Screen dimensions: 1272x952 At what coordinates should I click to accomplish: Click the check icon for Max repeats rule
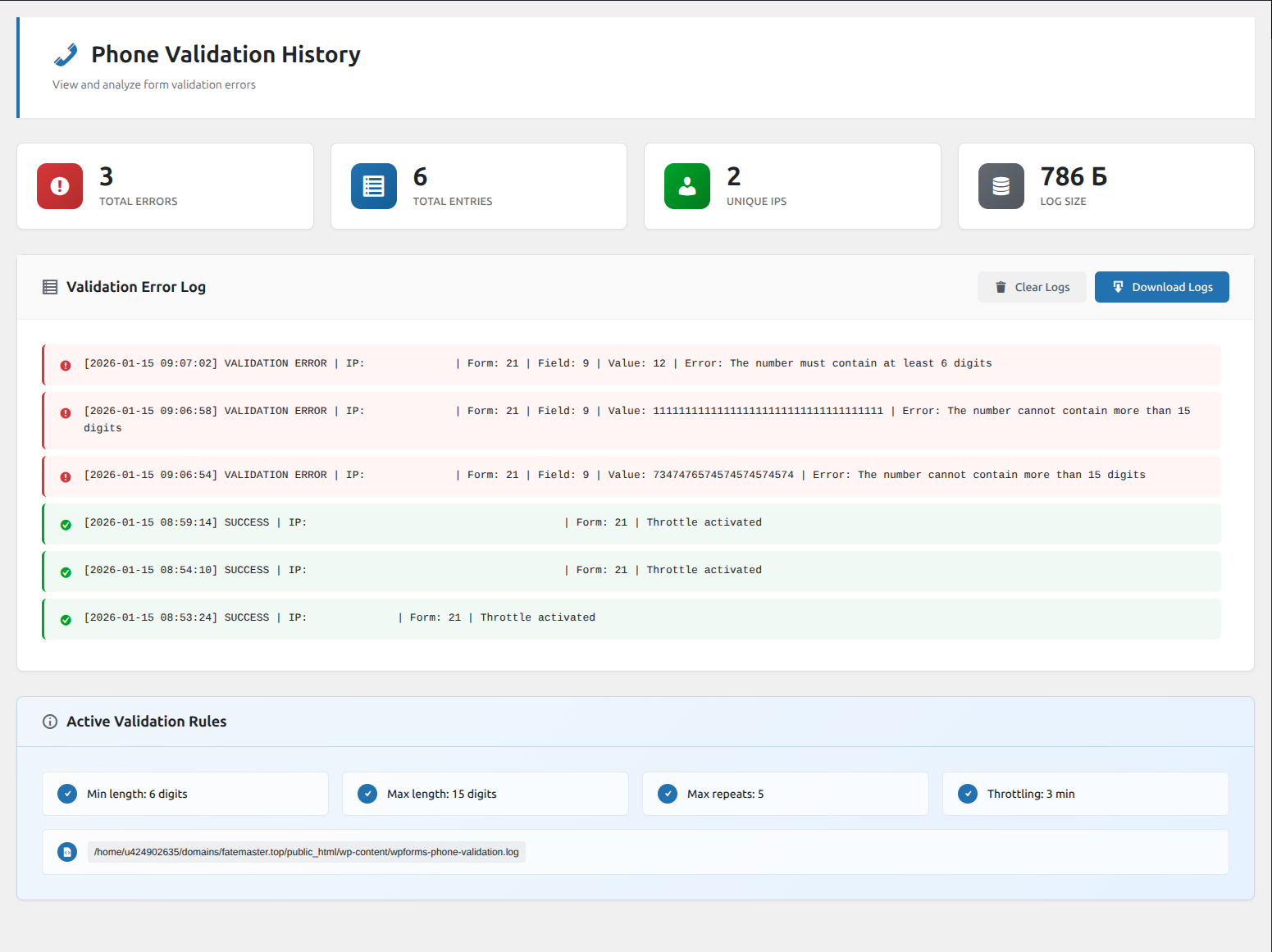point(668,794)
